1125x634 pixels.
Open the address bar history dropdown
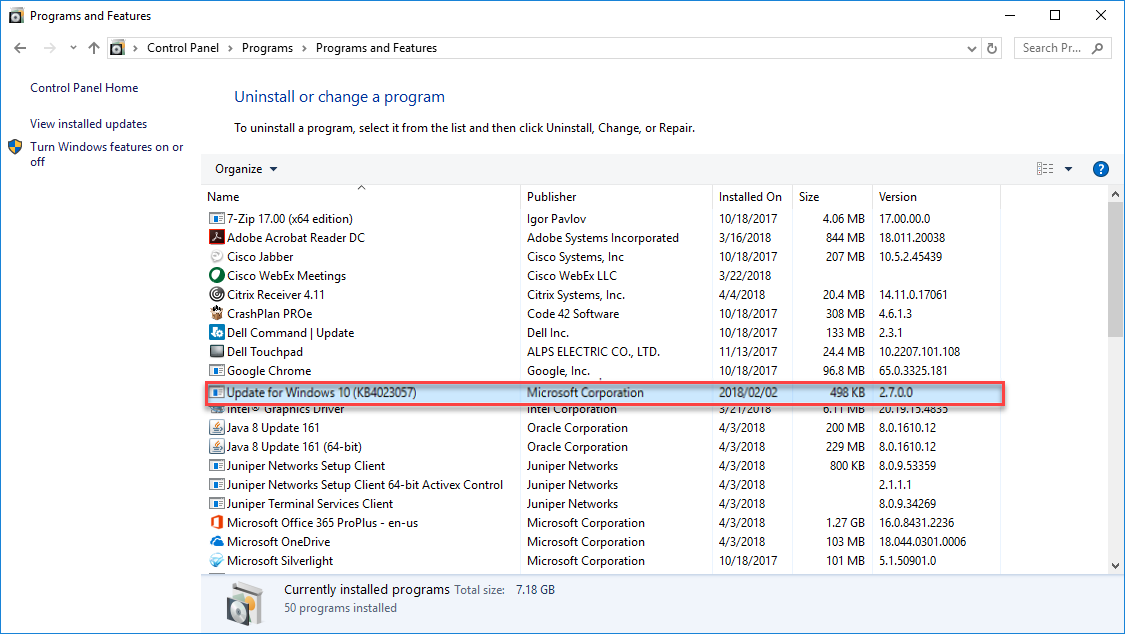coord(972,48)
